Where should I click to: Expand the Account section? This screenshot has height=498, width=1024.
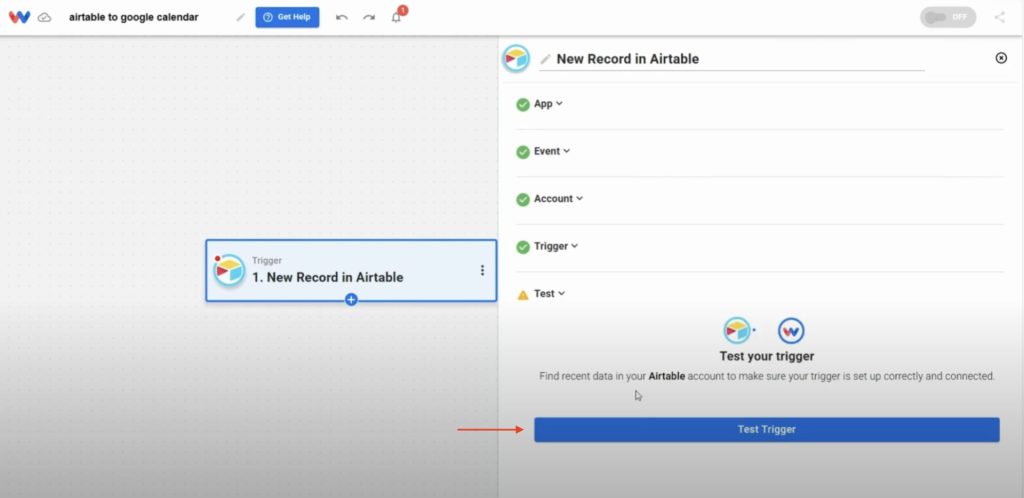[558, 198]
